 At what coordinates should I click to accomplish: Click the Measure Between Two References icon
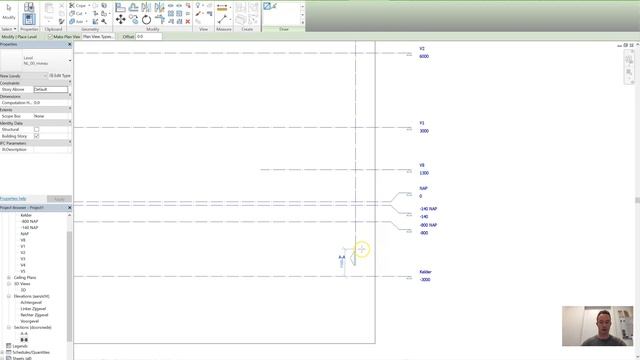[222, 7]
